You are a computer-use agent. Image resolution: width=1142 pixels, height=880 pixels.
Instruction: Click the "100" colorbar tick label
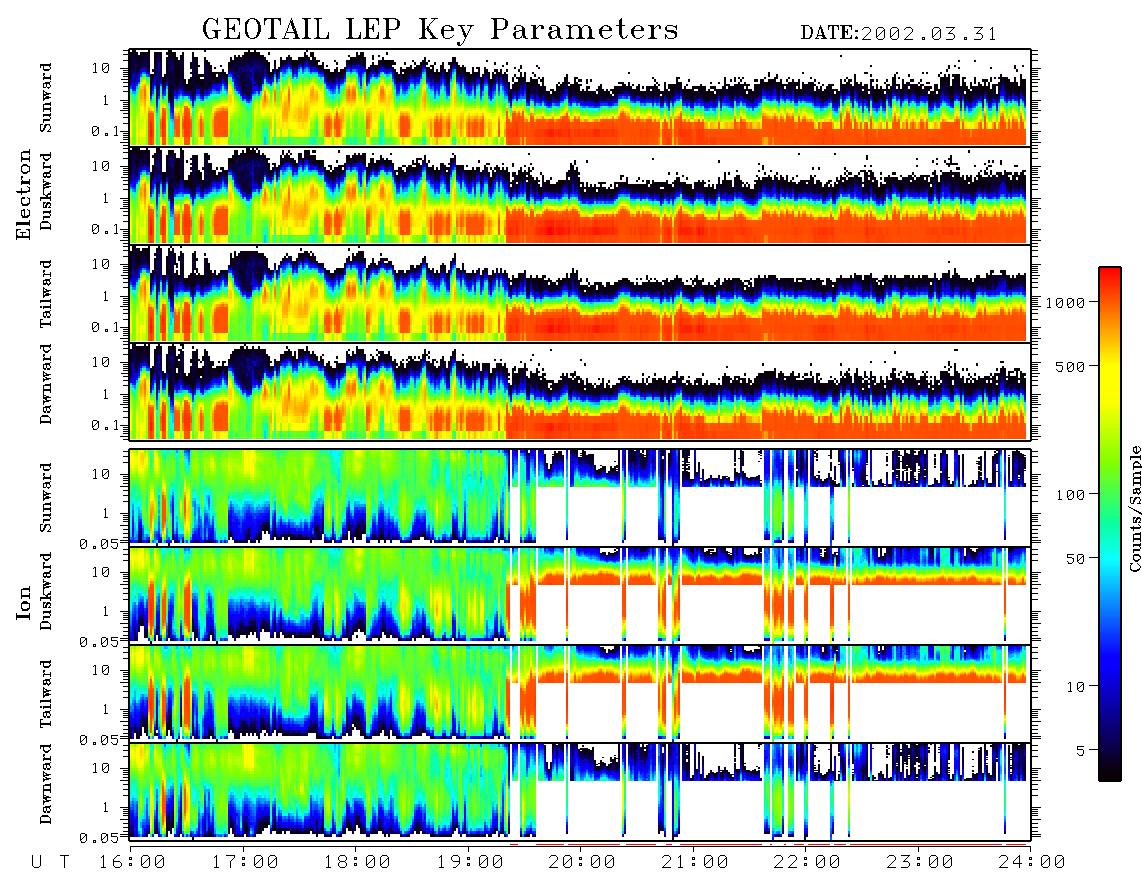(x=1069, y=495)
